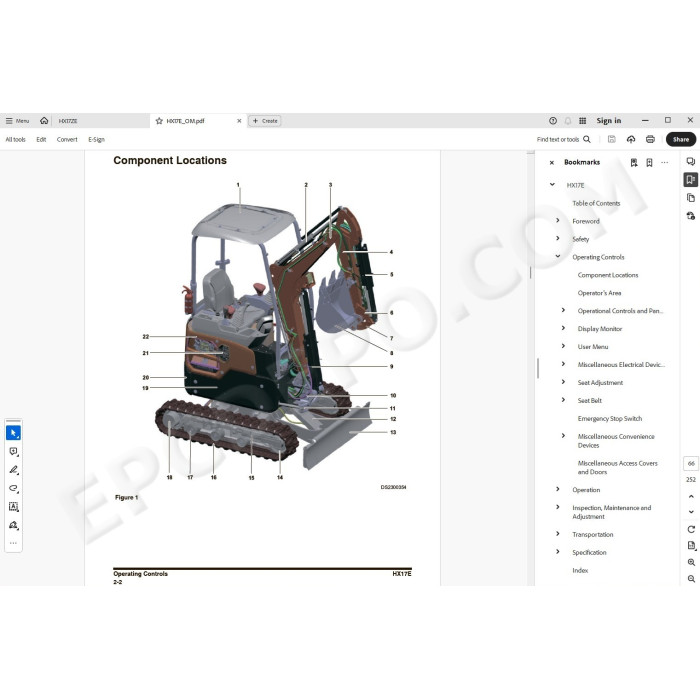Expand the Display Monitor bookmark
Image resolution: width=700 pixels, height=700 pixels.
[563, 328]
